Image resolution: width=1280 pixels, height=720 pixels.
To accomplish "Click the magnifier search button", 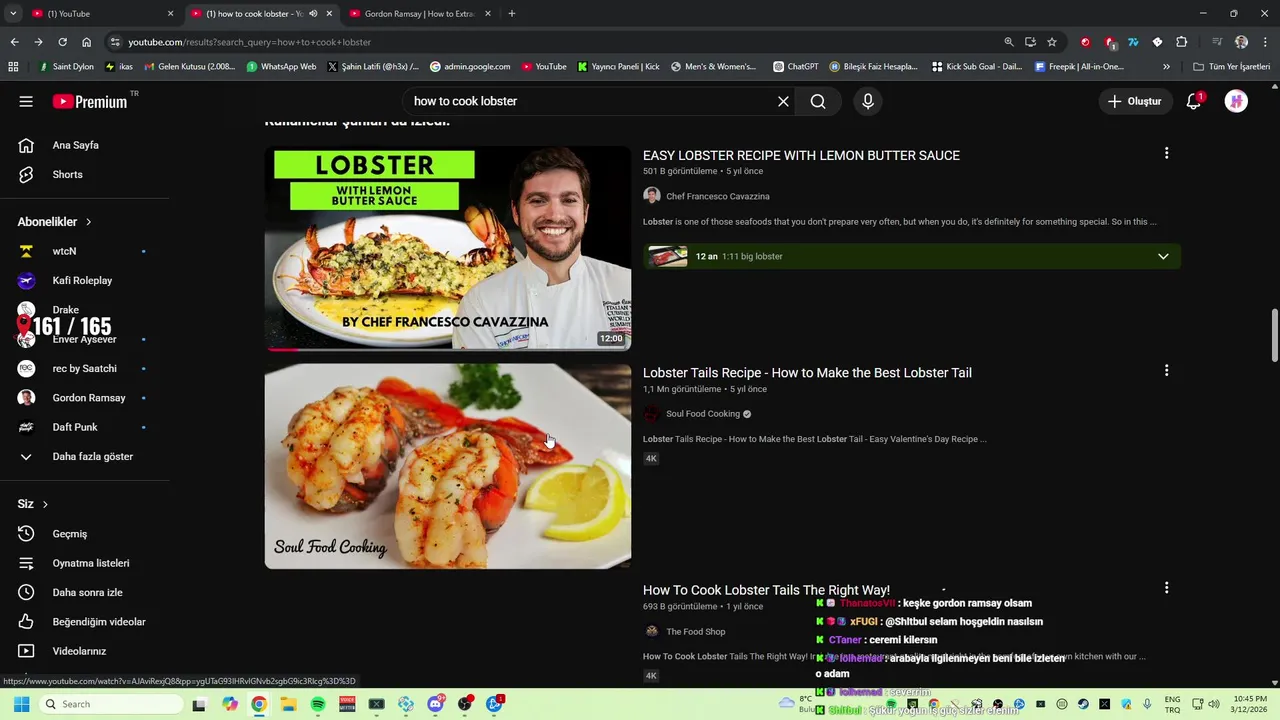I will tap(818, 101).
